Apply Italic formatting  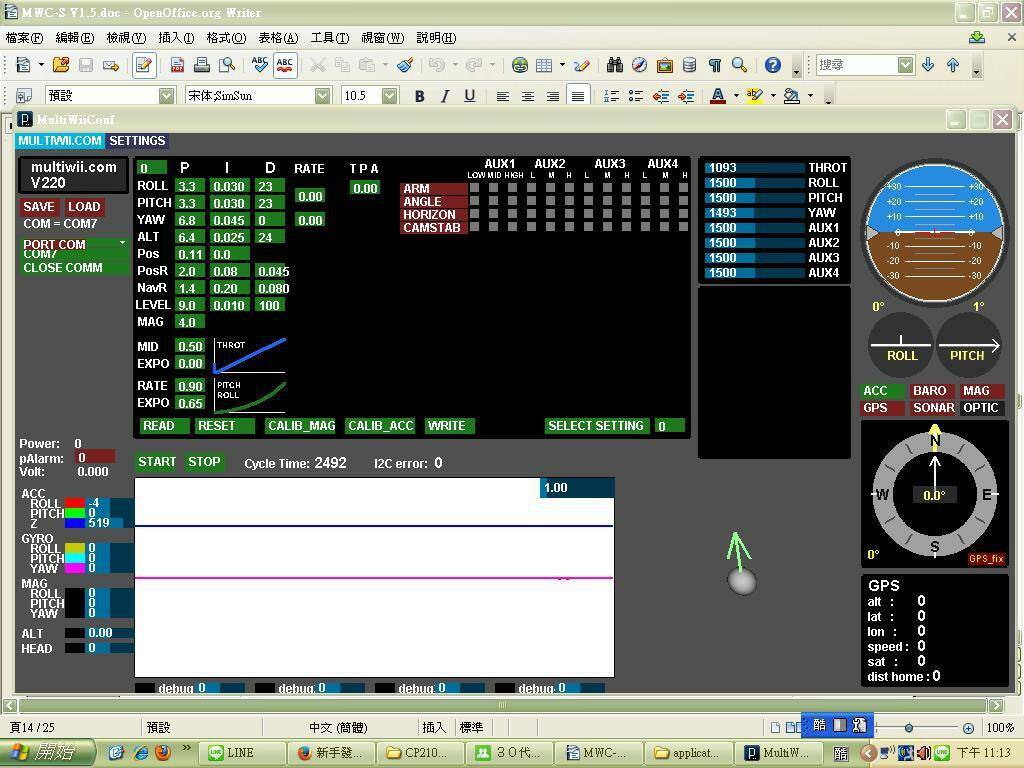[445, 96]
